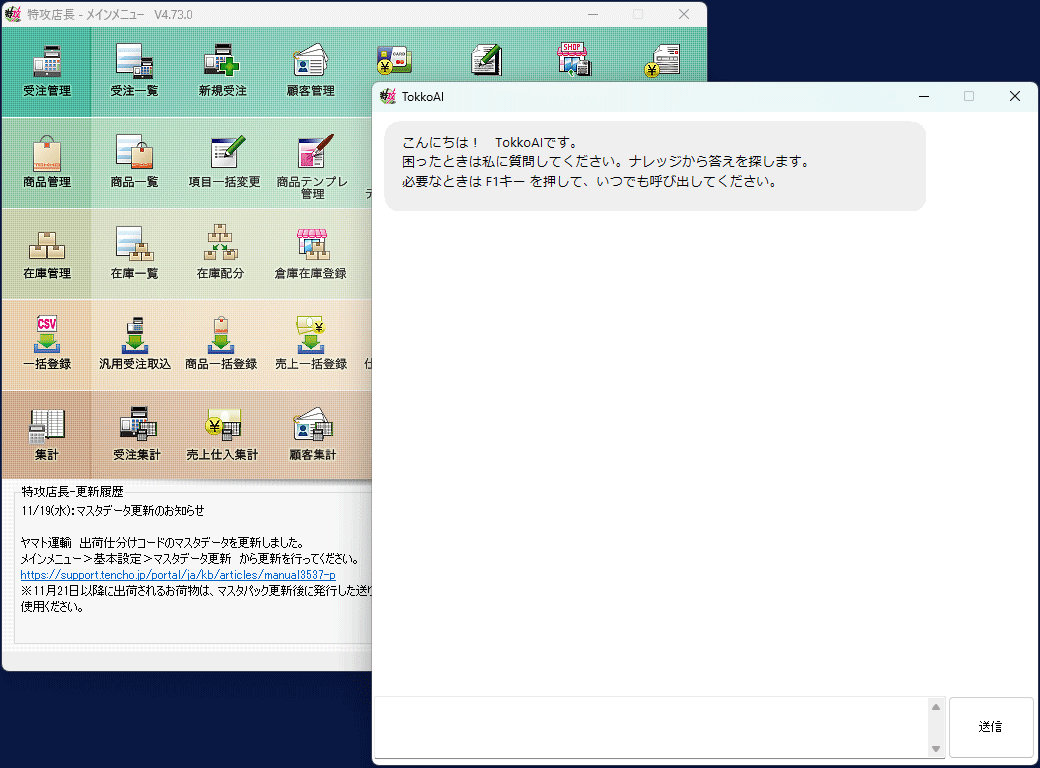Click 汎用受注取込 order import icon
1040x768 pixels.
point(134,343)
